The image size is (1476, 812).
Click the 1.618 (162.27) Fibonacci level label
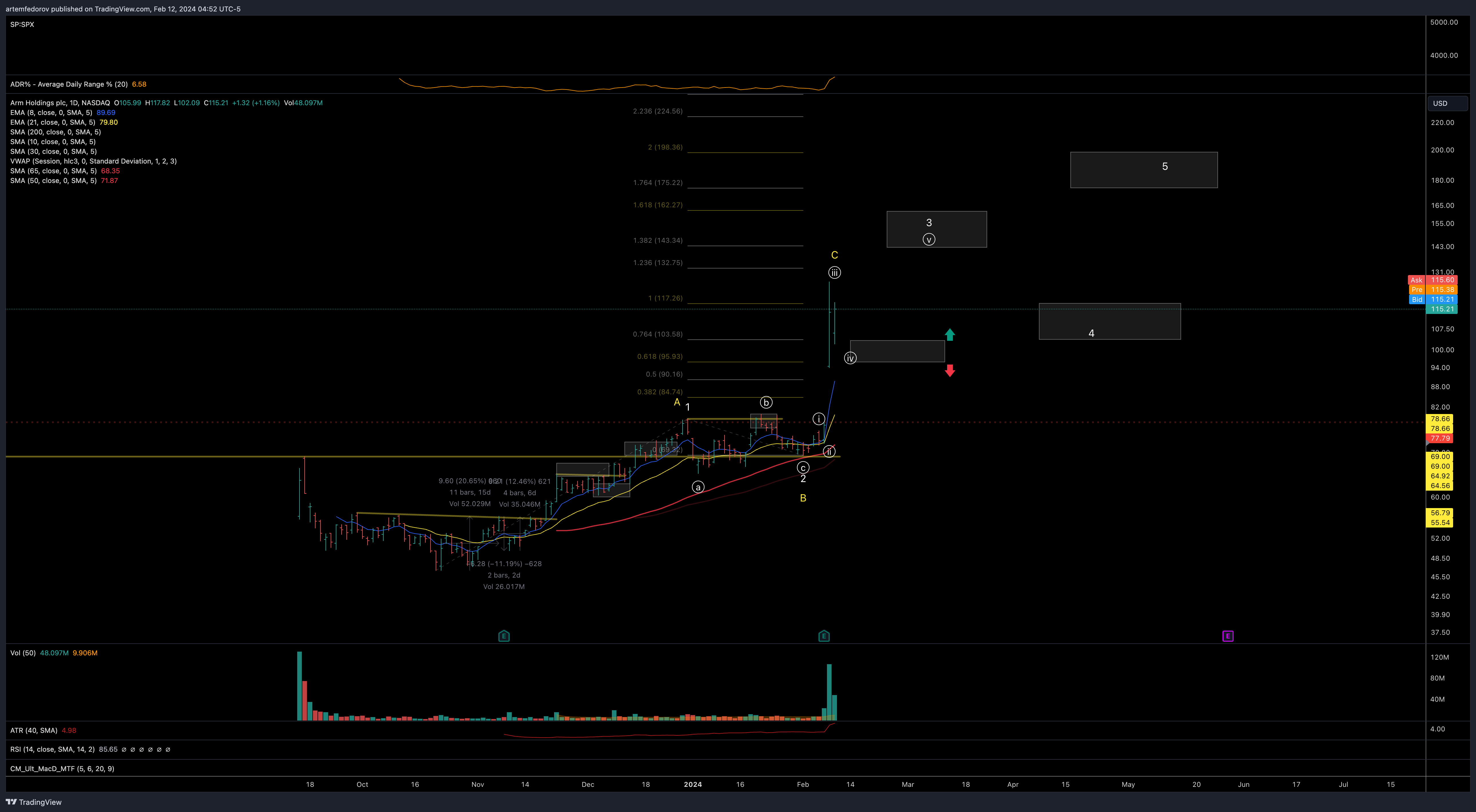coord(658,205)
